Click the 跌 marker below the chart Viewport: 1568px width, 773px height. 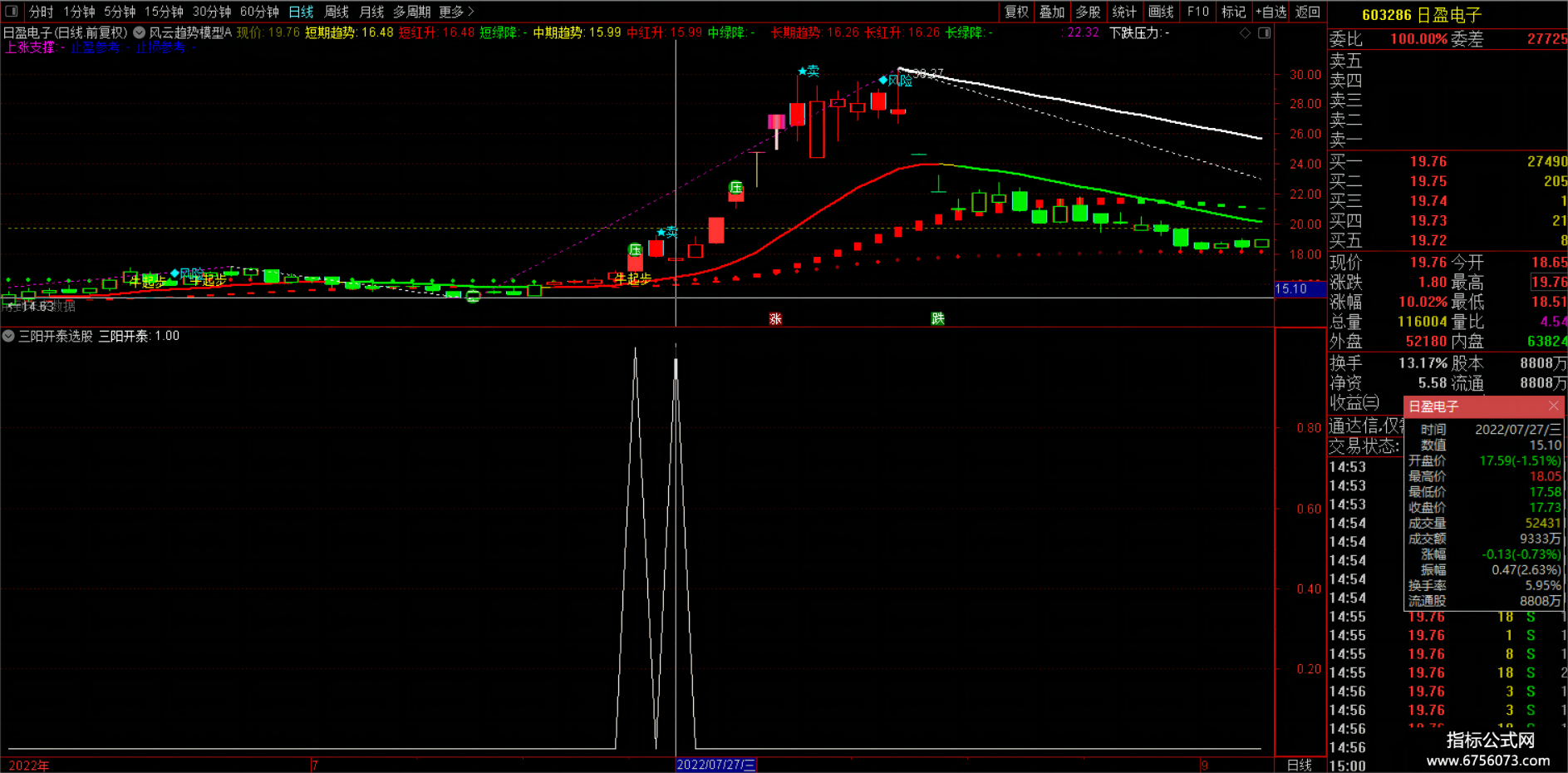[x=937, y=319]
